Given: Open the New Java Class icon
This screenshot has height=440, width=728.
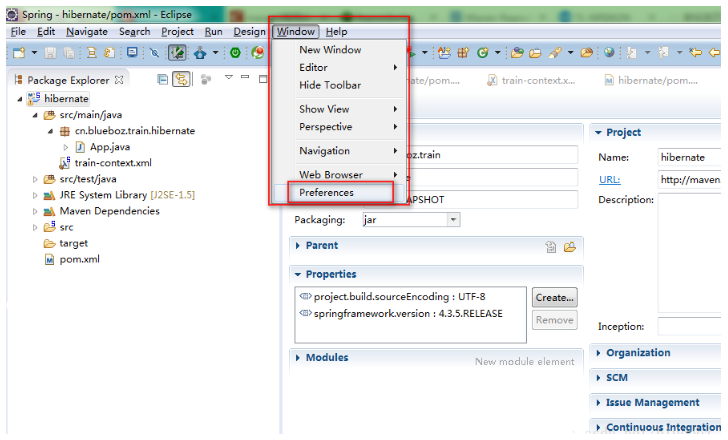Looking at the screenshot, I should [483, 53].
